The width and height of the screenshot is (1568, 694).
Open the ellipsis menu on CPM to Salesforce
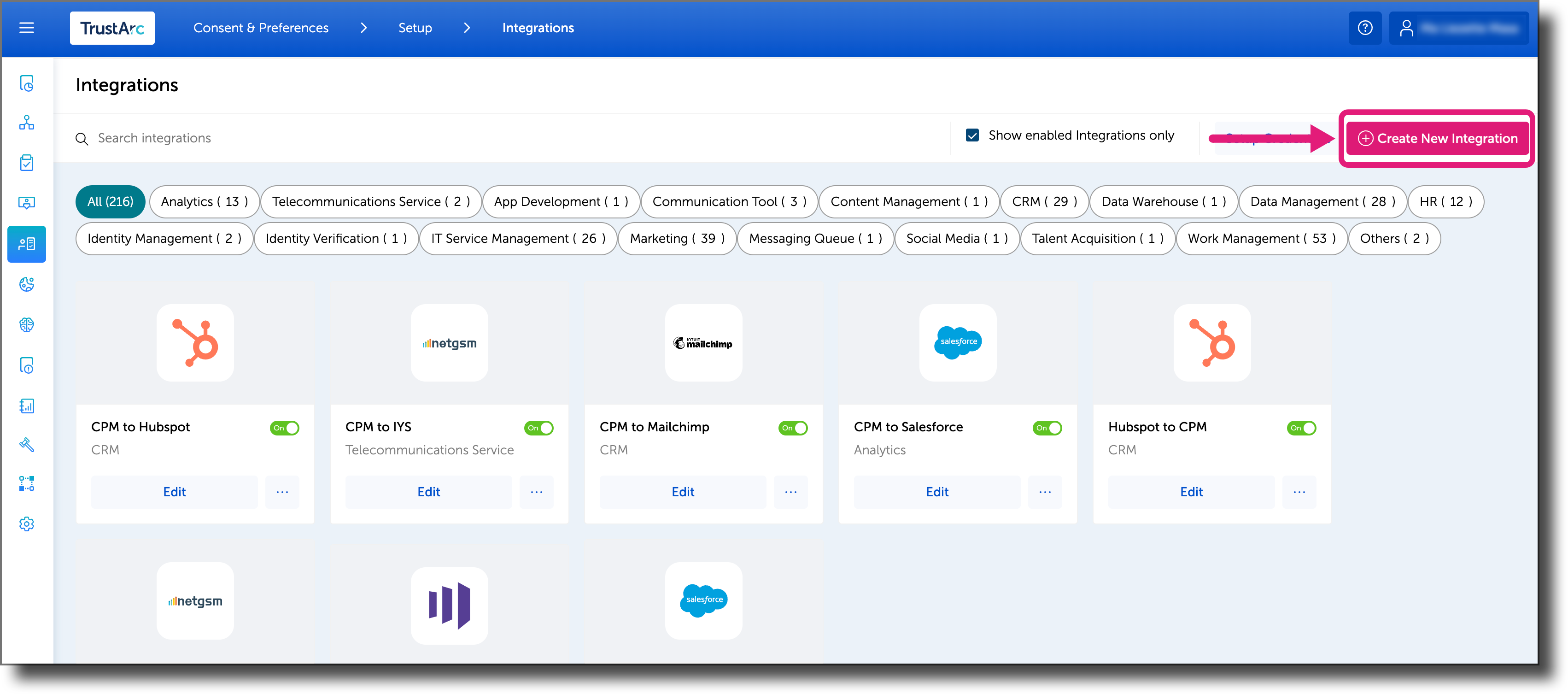coord(1045,492)
